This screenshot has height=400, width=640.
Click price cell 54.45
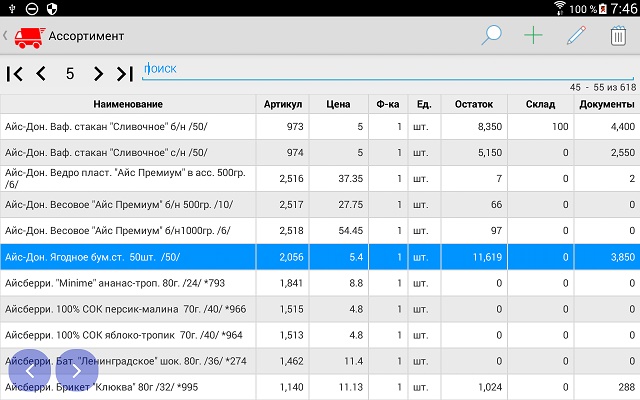pos(339,231)
